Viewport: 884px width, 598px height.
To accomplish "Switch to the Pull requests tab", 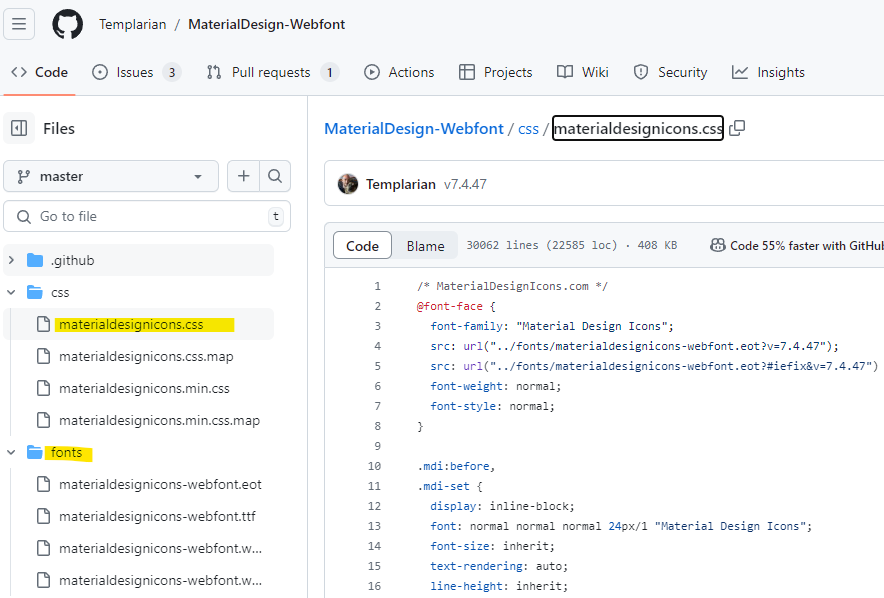I will click(271, 72).
